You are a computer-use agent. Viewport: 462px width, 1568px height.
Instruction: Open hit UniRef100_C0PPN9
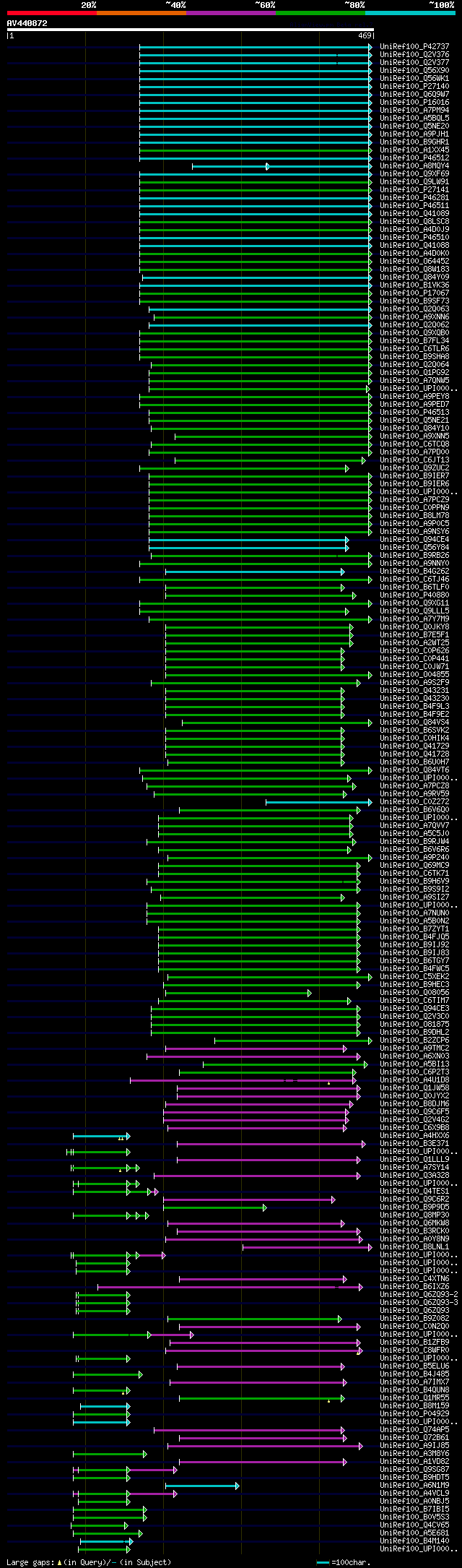coord(414,507)
